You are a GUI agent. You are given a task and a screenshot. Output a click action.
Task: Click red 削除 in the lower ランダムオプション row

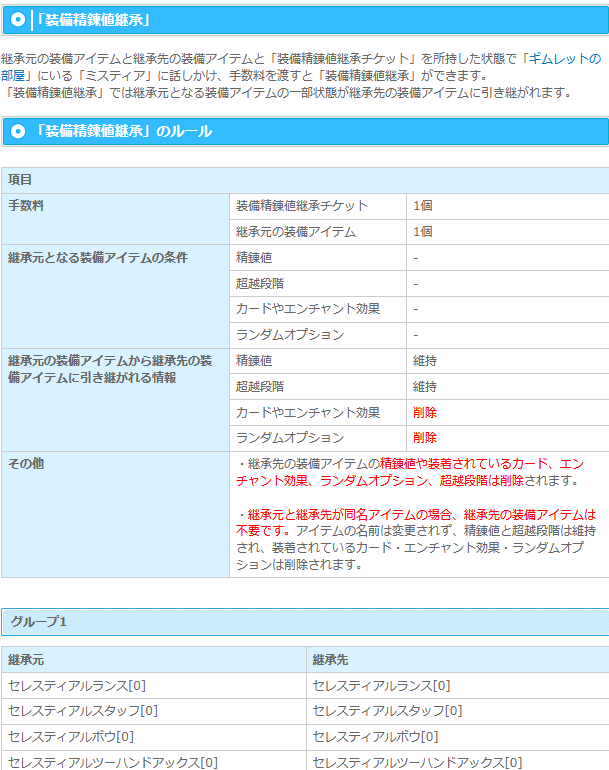click(x=425, y=438)
